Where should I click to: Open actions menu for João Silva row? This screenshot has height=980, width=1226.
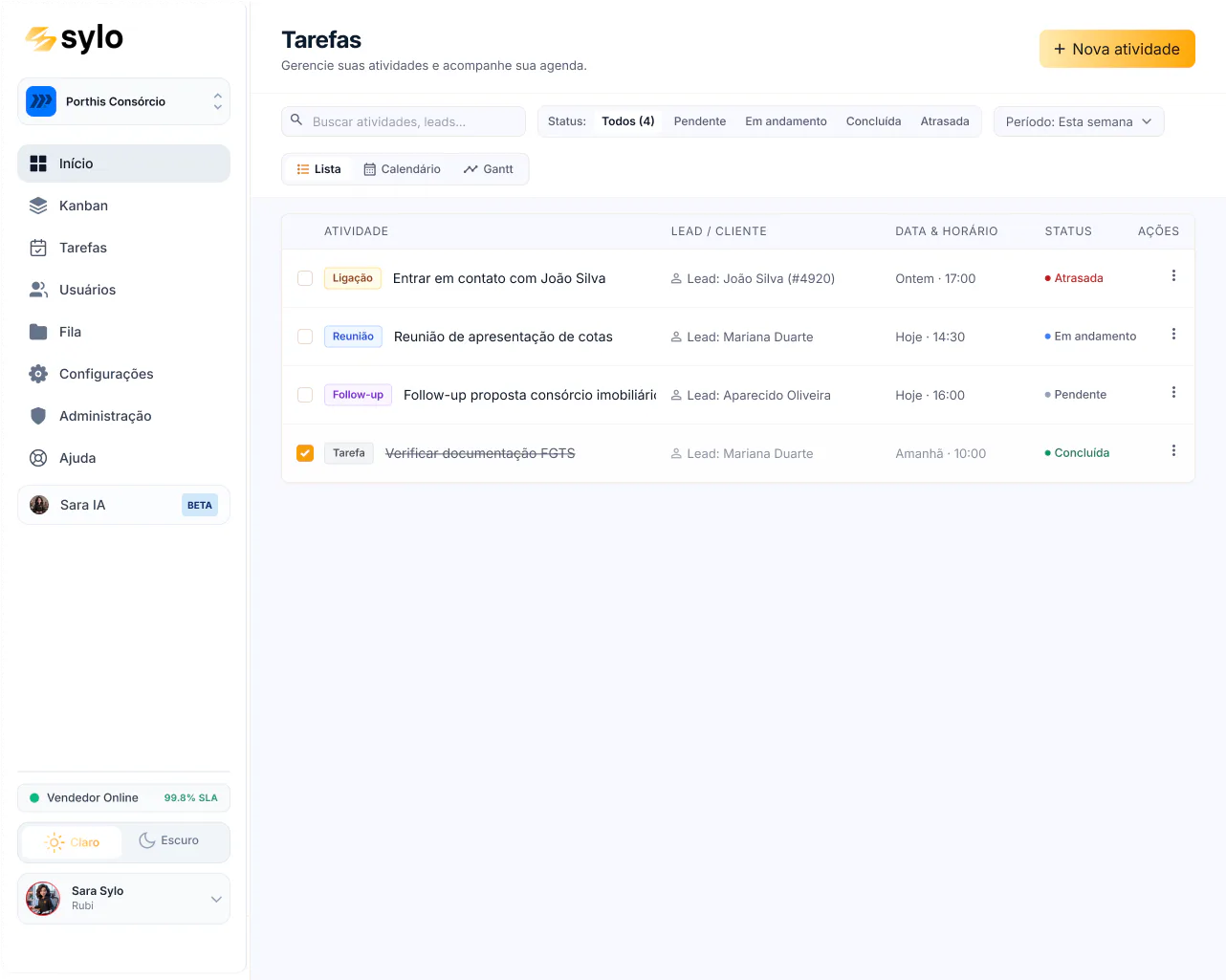click(1173, 275)
